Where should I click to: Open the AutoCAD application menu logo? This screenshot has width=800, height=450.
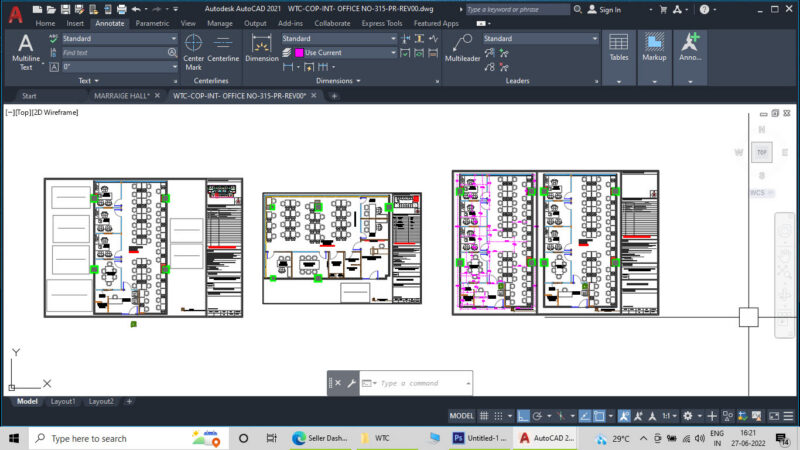click(x=15, y=14)
